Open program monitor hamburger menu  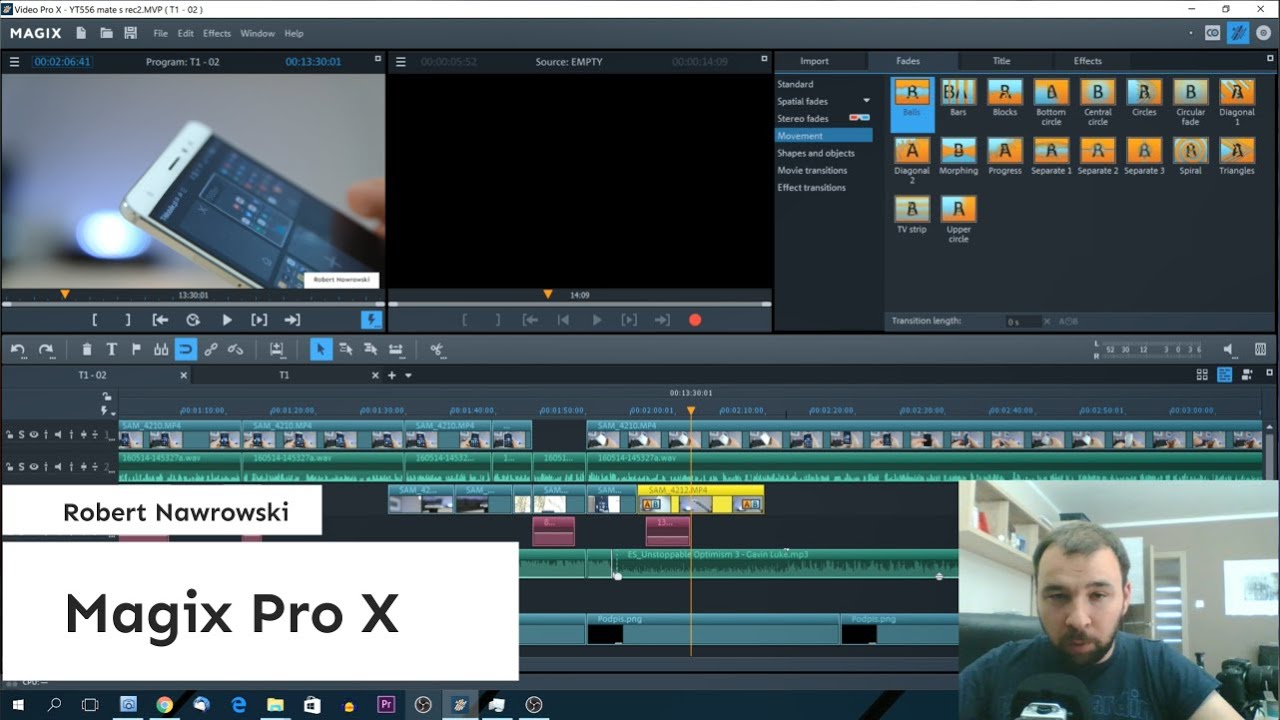(x=14, y=62)
